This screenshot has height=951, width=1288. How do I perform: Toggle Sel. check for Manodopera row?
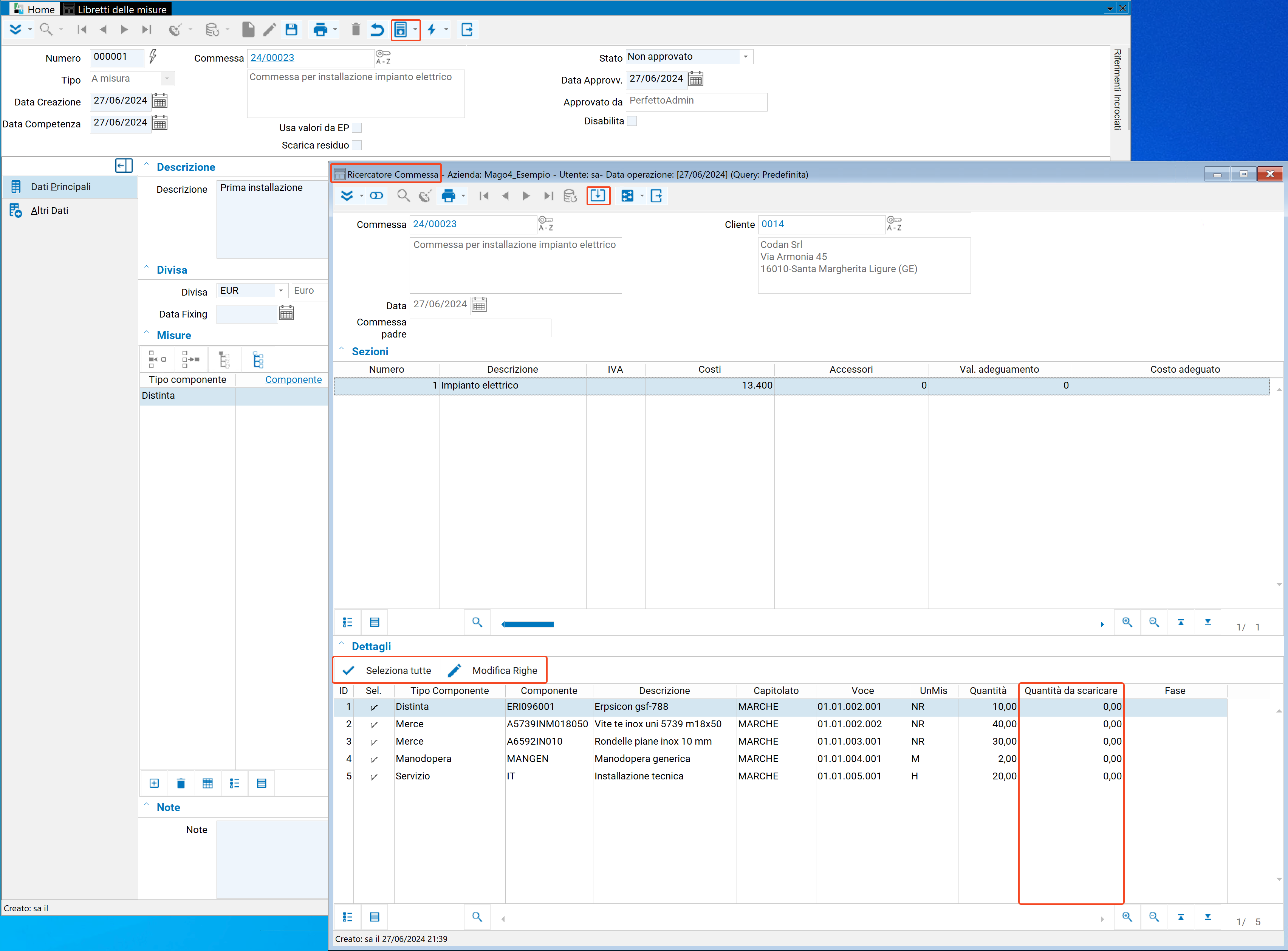coord(374,759)
